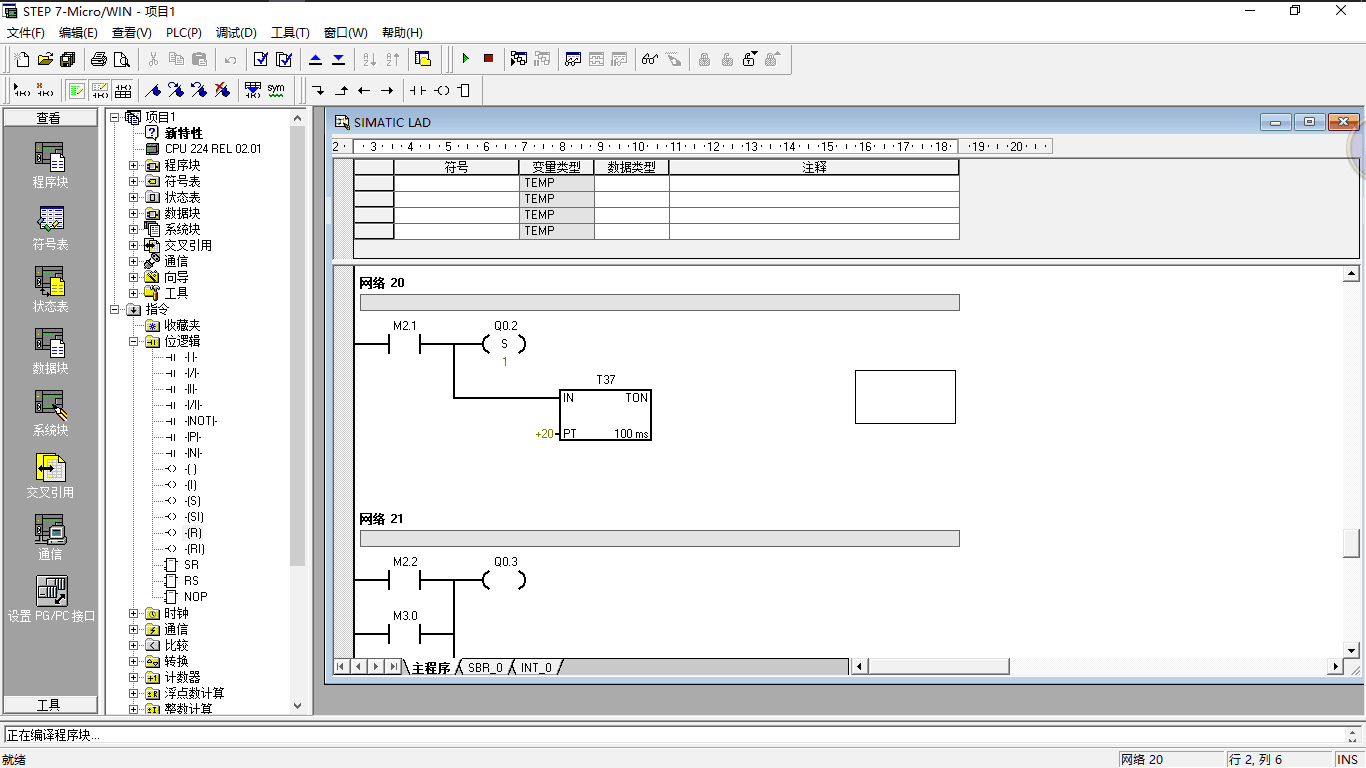Collapse the 位逻辑 instruction folder

pos(134,341)
